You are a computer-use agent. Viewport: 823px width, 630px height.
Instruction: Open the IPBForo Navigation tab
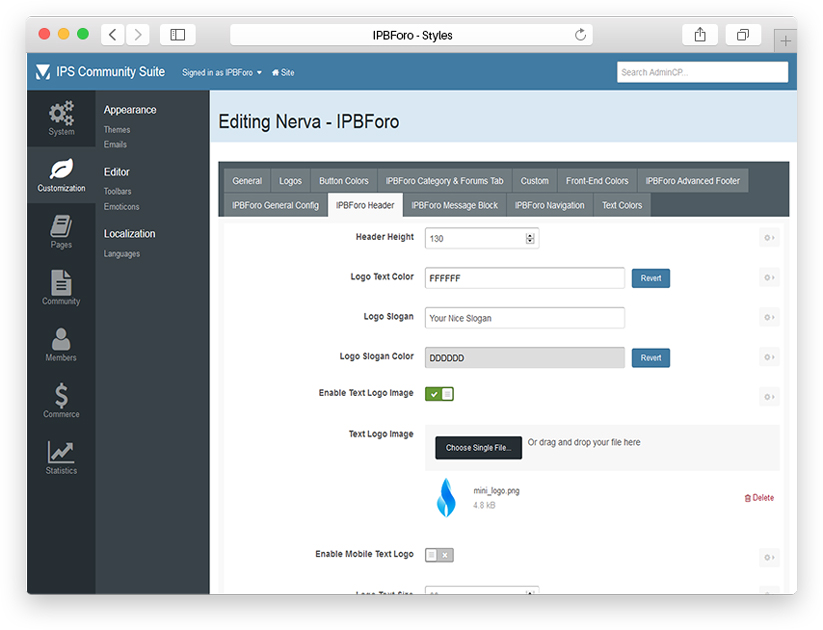point(550,205)
